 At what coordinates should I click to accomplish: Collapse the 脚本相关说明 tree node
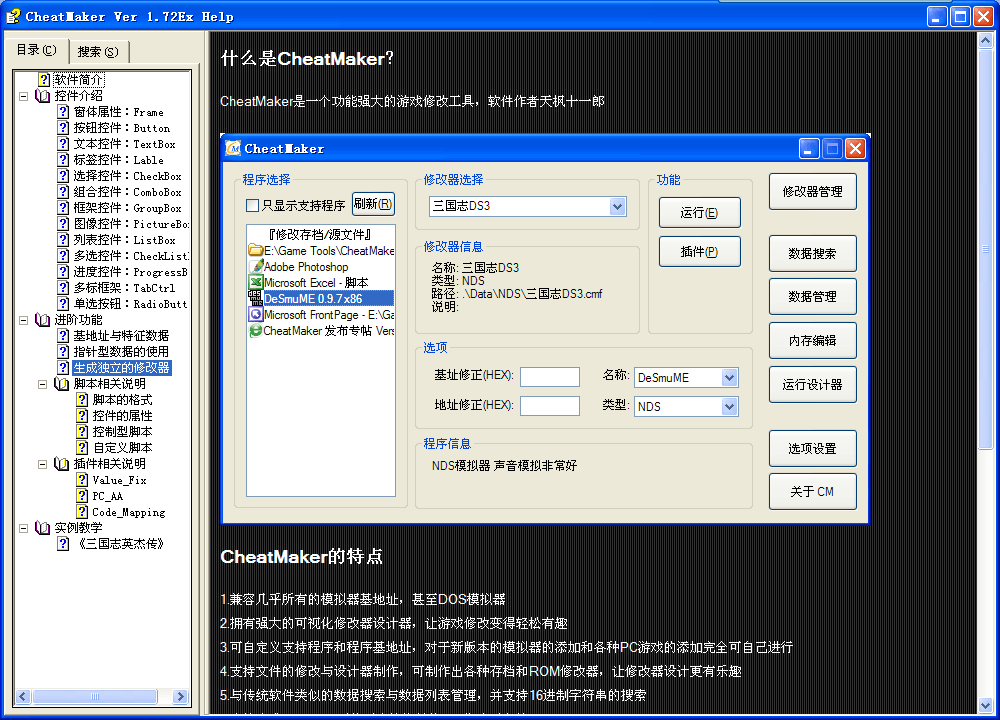[x=43, y=384]
